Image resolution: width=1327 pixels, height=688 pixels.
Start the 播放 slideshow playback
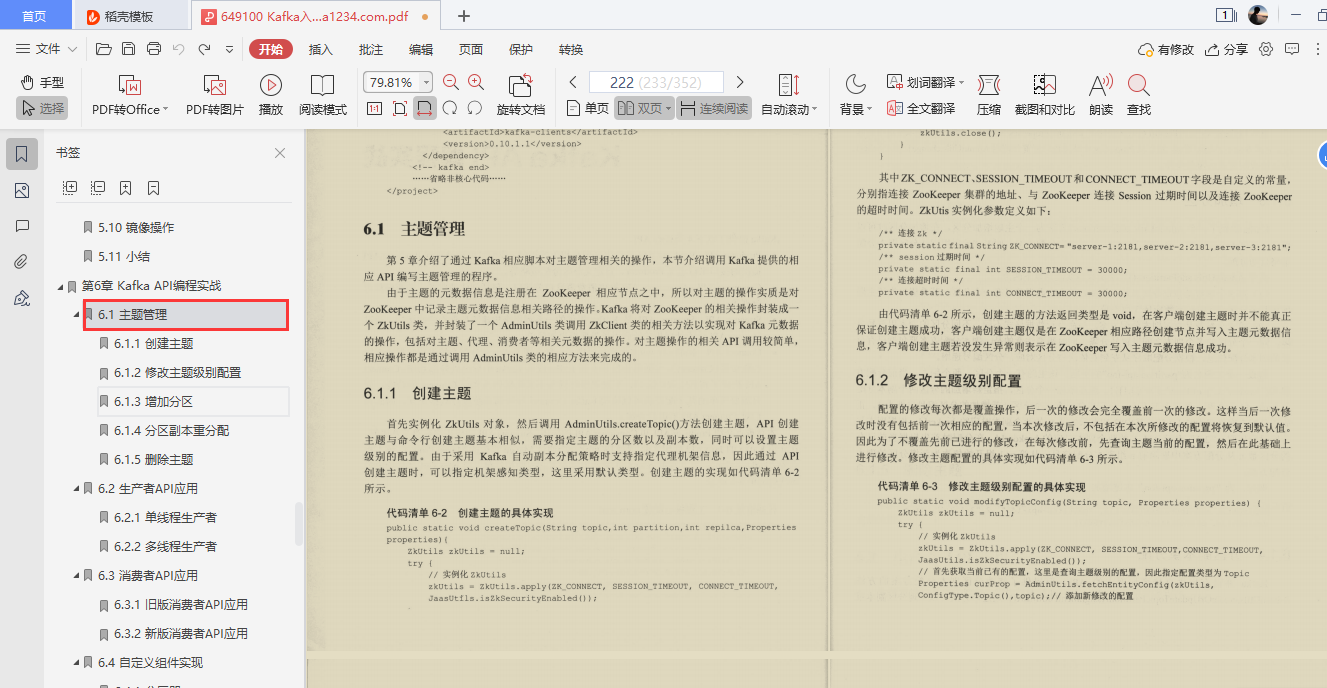click(x=270, y=94)
